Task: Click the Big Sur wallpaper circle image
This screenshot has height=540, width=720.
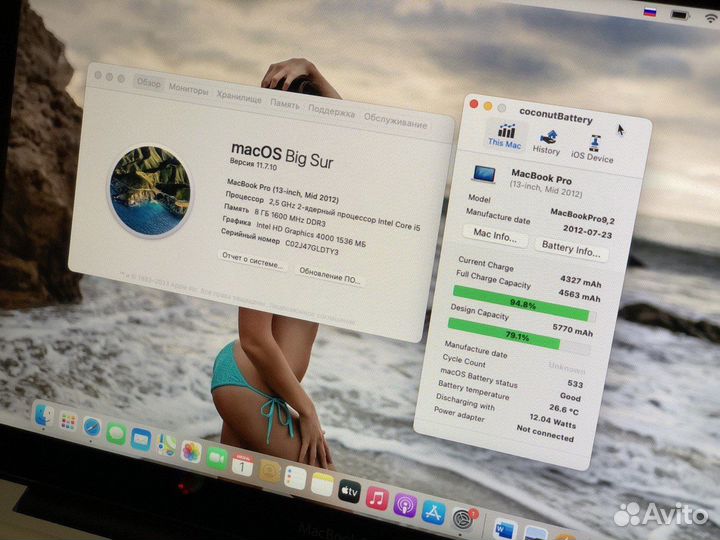Action: (150, 190)
